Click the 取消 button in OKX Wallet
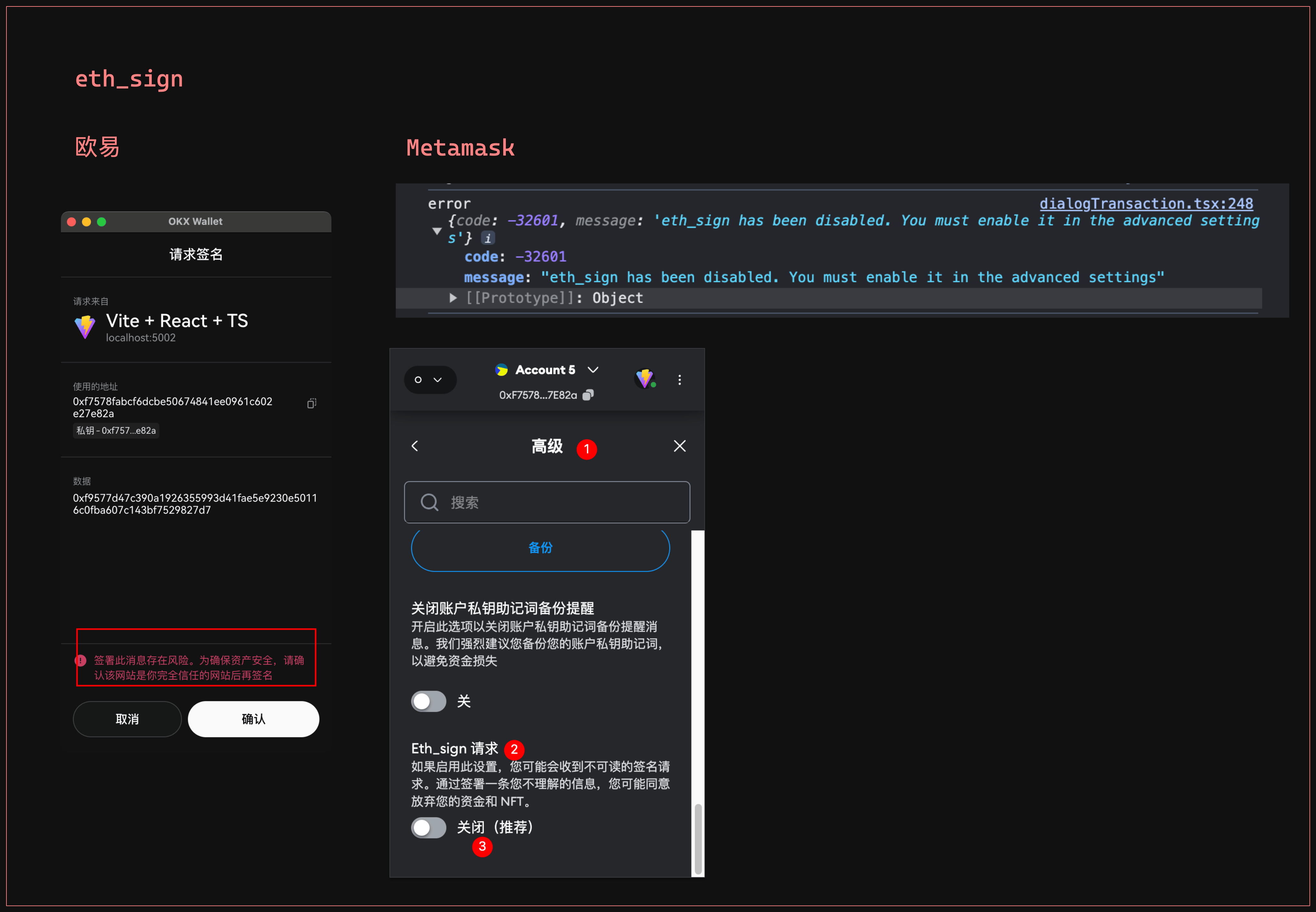The height and width of the screenshot is (912, 1316). tap(127, 719)
